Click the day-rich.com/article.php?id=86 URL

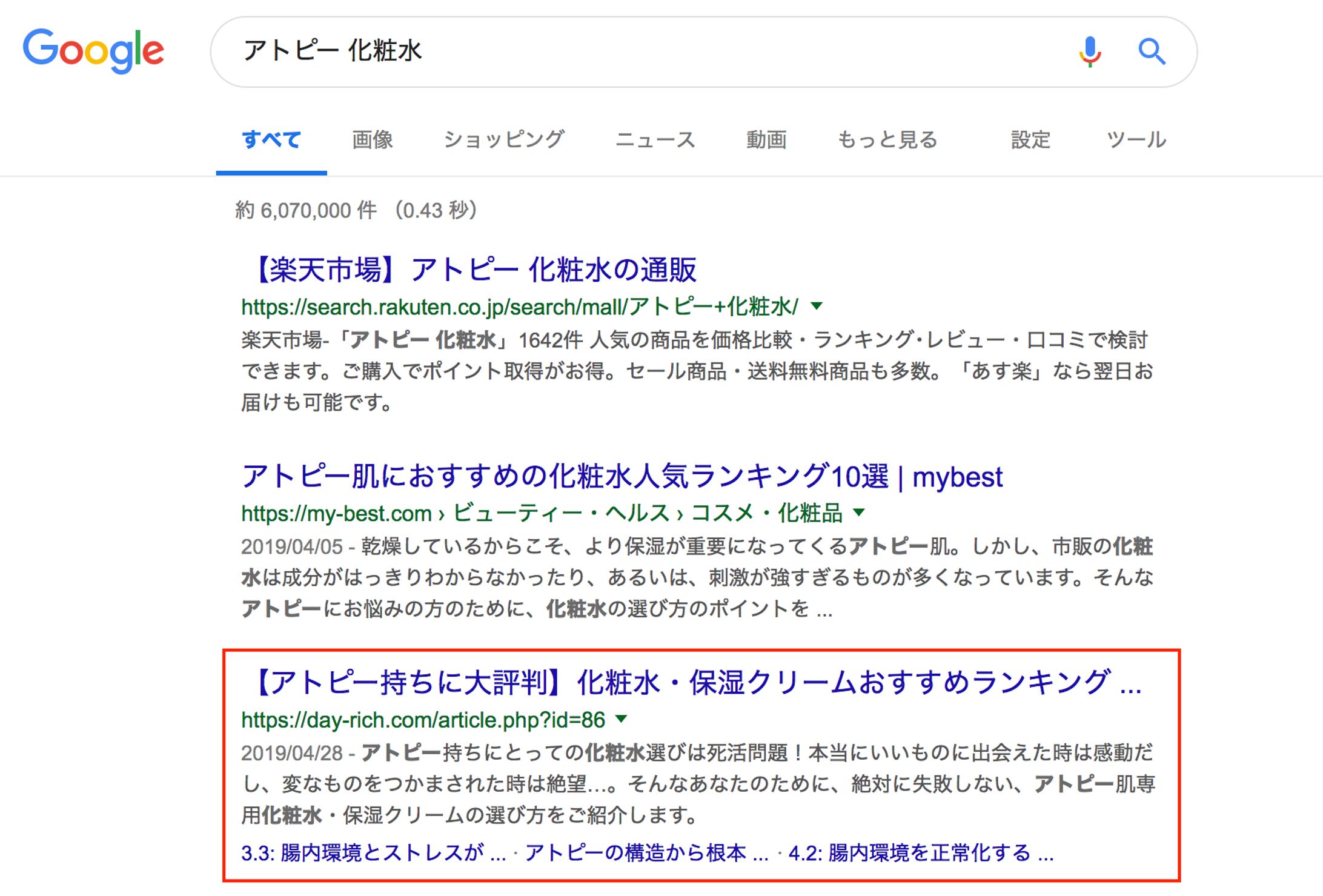pyautogui.click(x=423, y=720)
